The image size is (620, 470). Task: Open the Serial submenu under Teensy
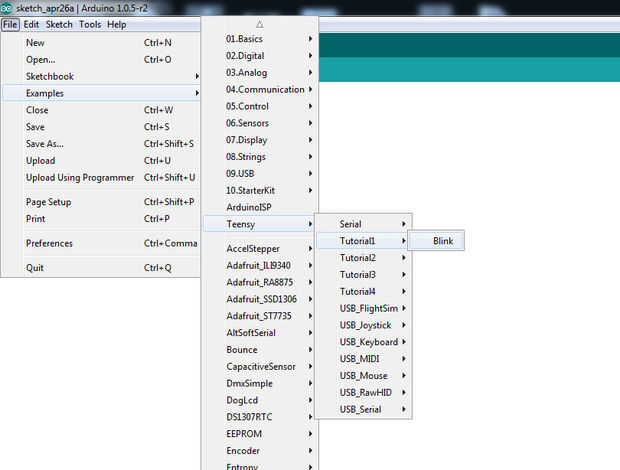[363, 224]
